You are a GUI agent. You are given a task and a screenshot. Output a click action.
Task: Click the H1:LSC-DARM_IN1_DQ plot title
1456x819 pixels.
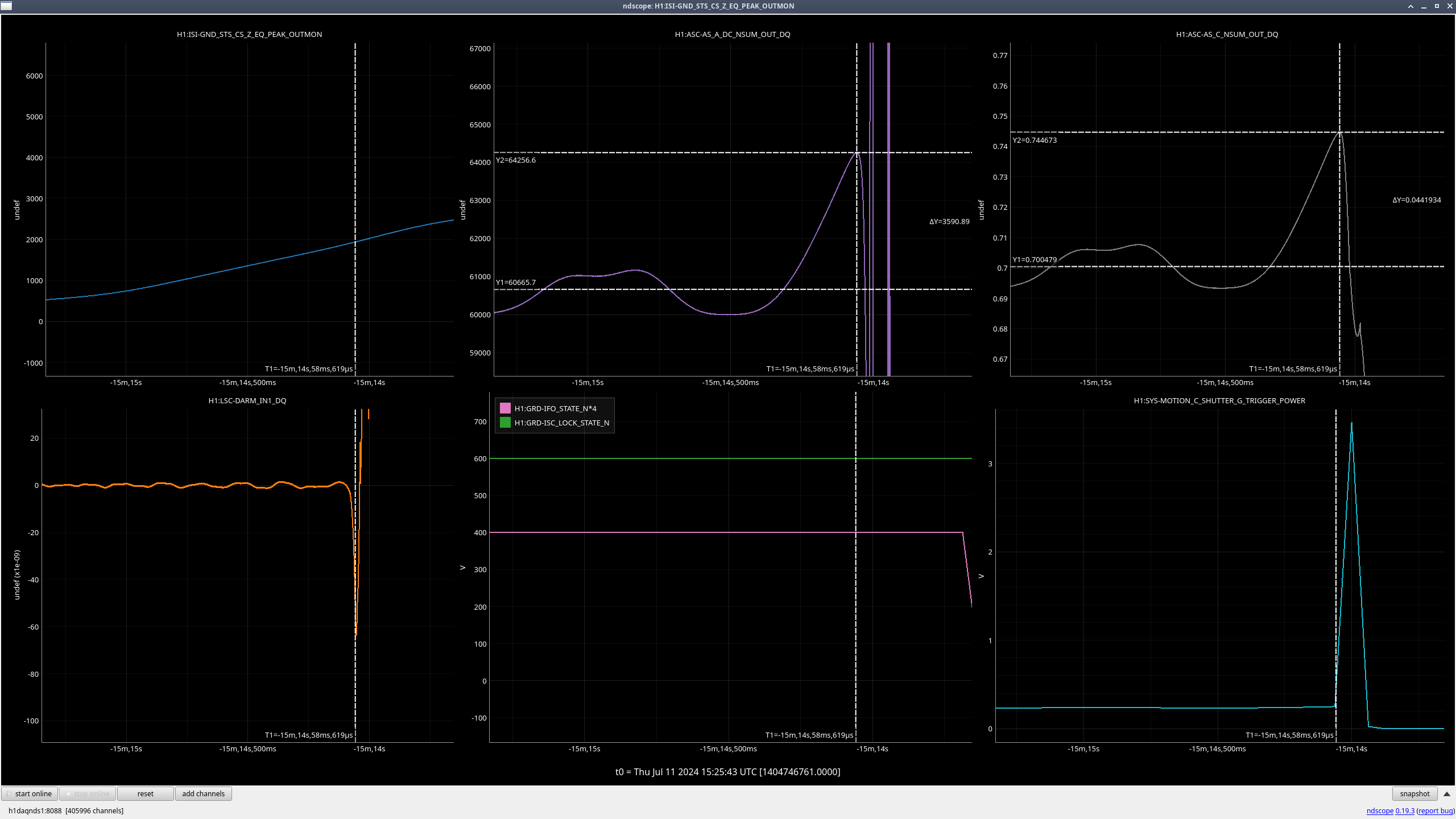[x=247, y=400]
